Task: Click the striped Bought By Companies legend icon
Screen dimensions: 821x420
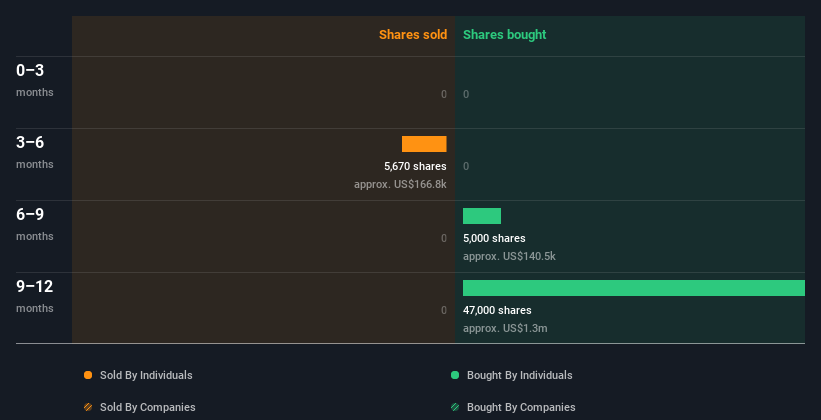Action: [455, 407]
